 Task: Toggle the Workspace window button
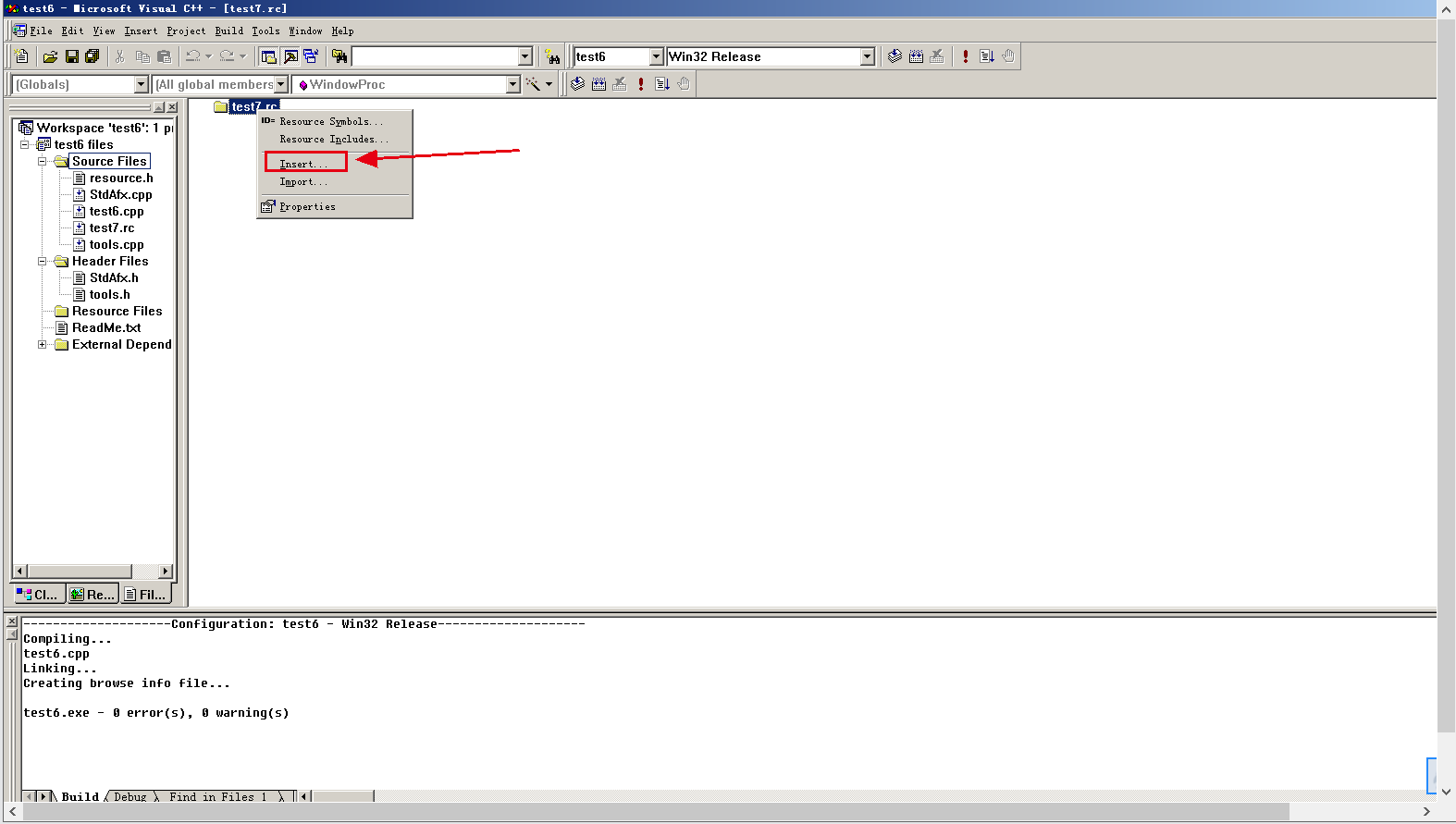click(x=268, y=56)
